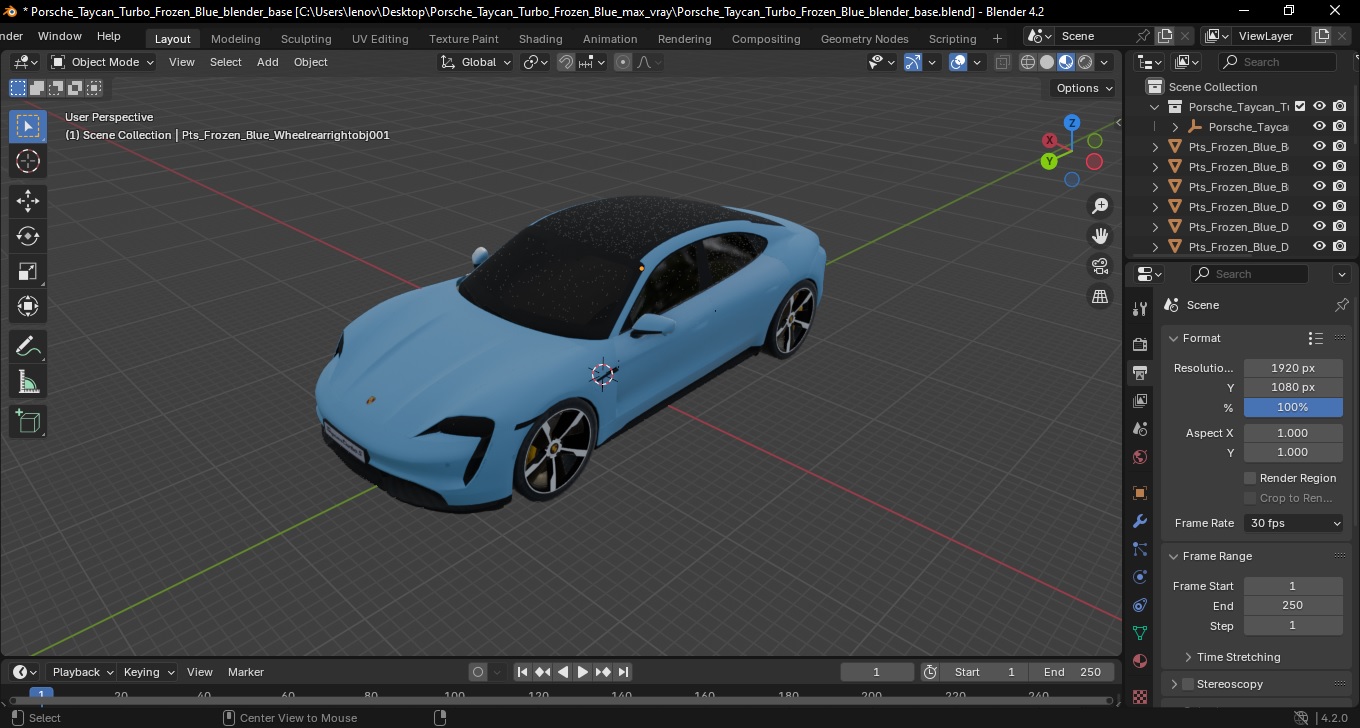Play the animation forward

(583, 672)
